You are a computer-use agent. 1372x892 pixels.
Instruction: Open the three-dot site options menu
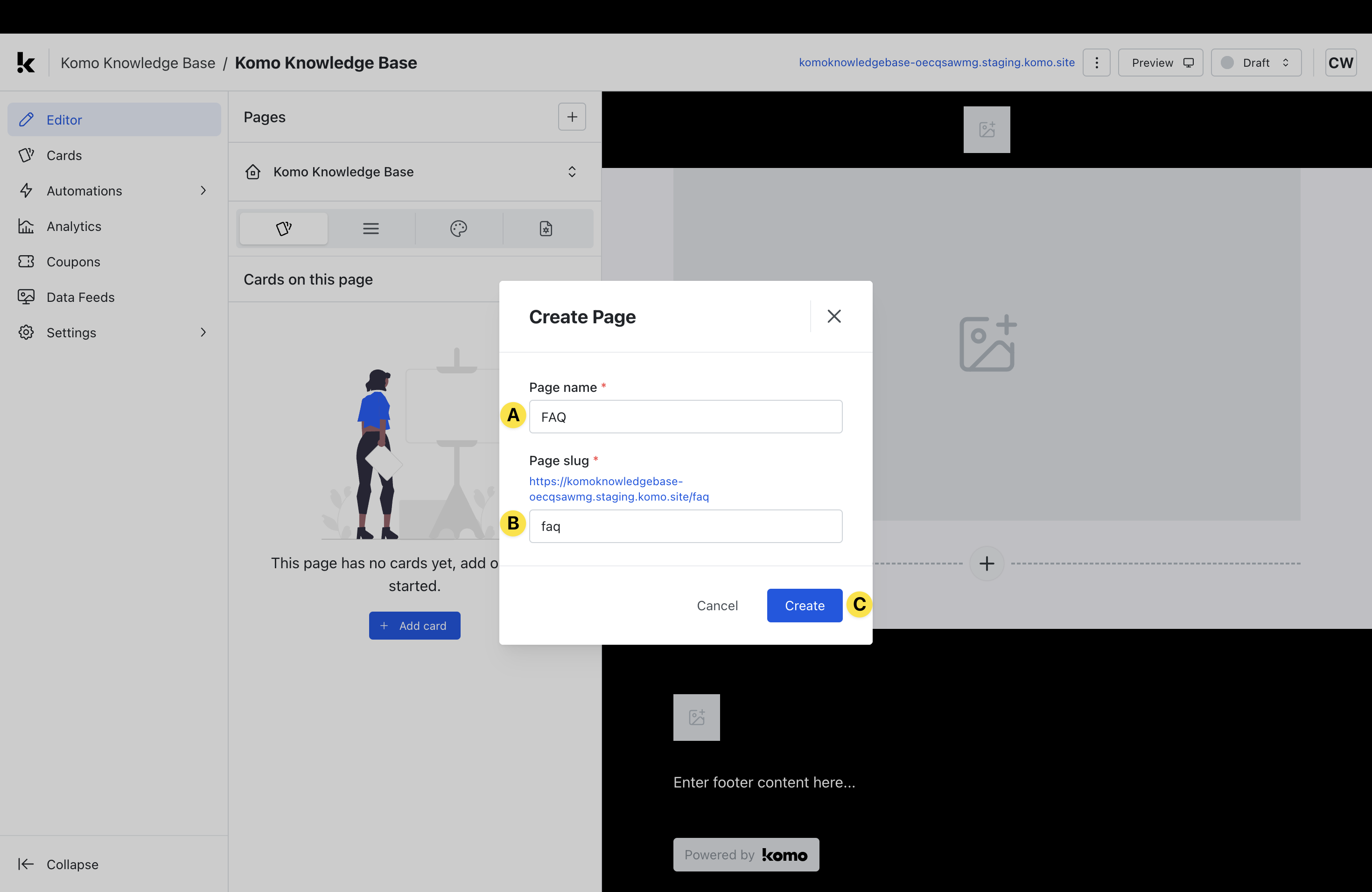pos(1096,63)
